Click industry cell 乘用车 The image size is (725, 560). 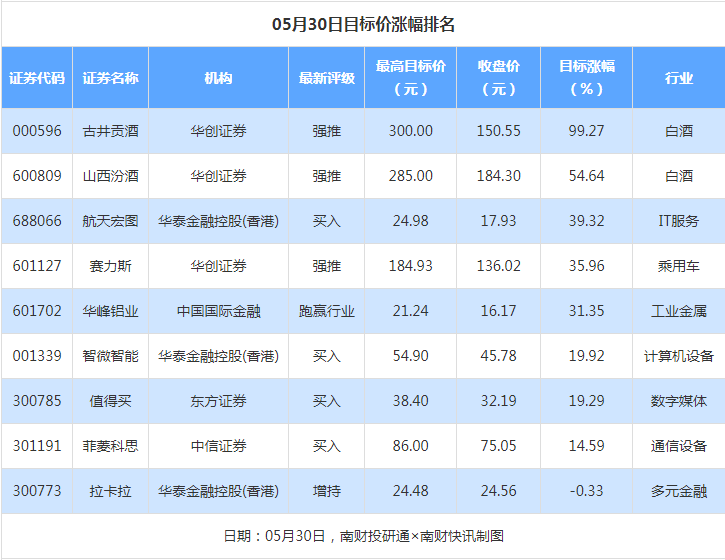coord(679,266)
